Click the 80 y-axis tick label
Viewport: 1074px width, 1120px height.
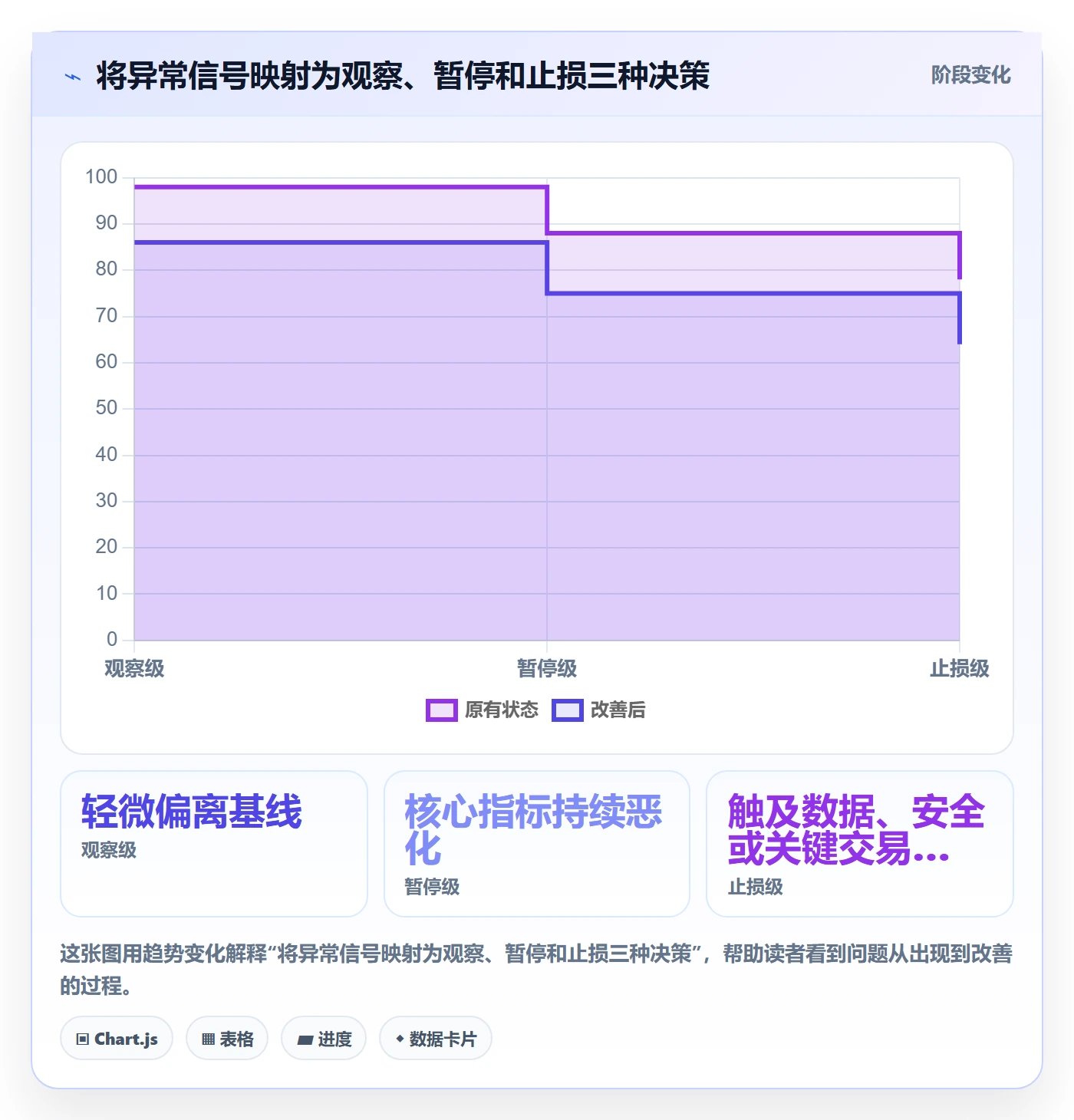tap(107, 269)
